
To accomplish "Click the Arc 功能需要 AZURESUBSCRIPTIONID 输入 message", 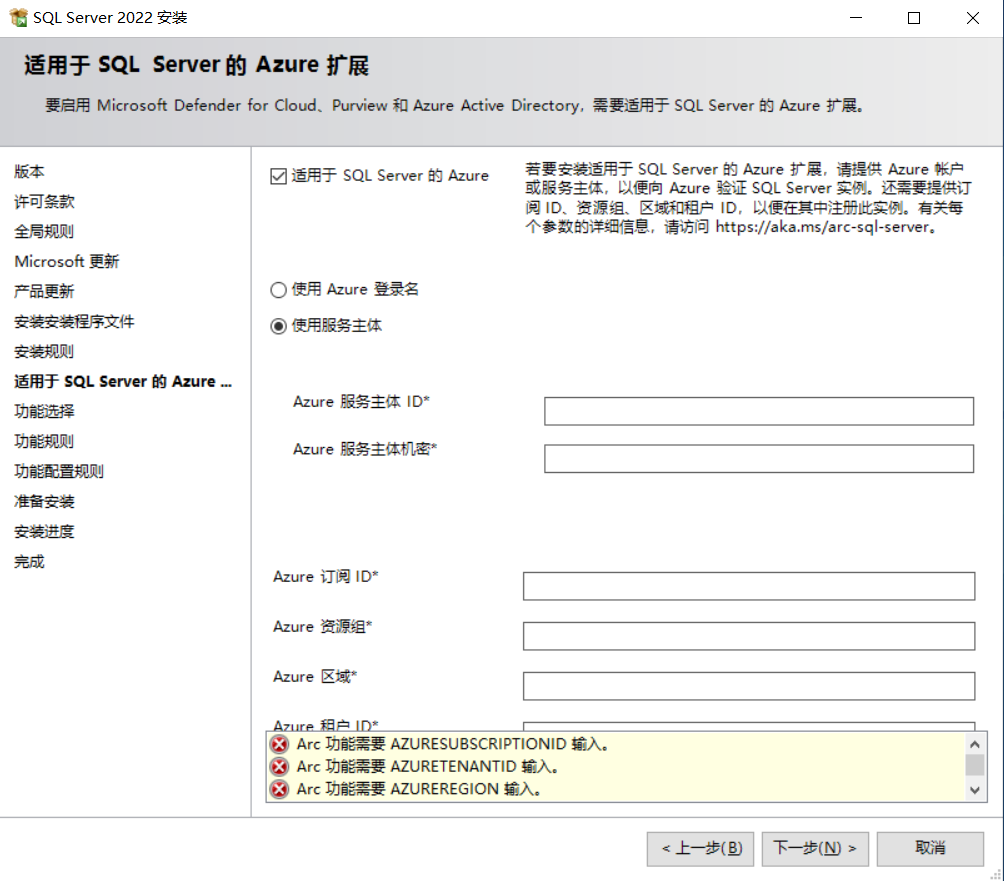I will (x=453, y=744).
